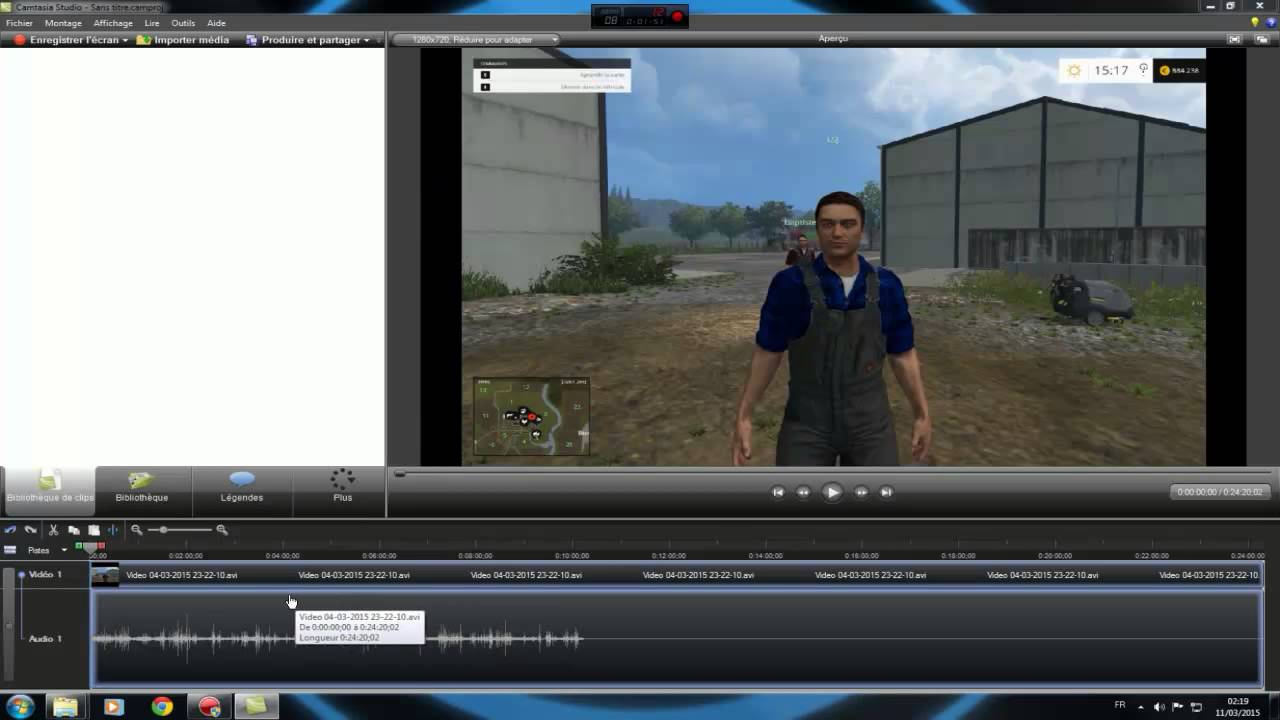The image size is (1280, 720).
Task: Paste the clip on the timeline
Action: tap(94, 530)
